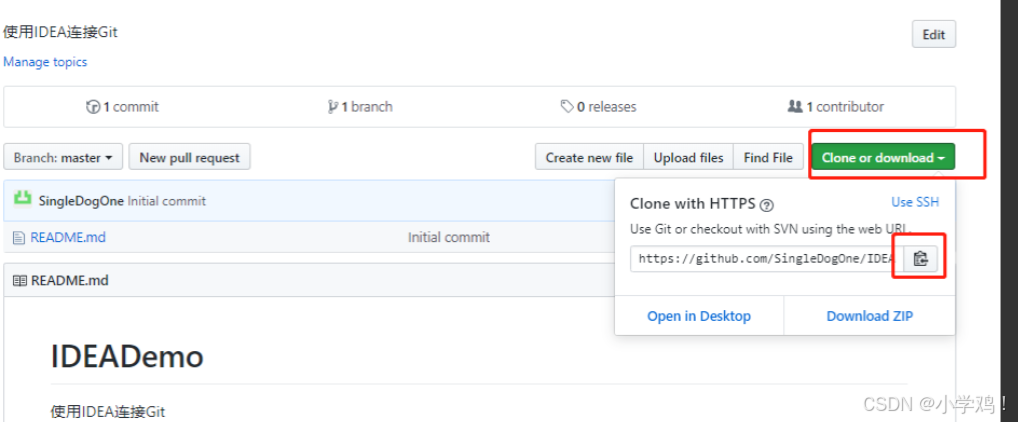The width and height of the screenshot is (1018, 422).
Task: Click the Upload files button
Action: 688,157
